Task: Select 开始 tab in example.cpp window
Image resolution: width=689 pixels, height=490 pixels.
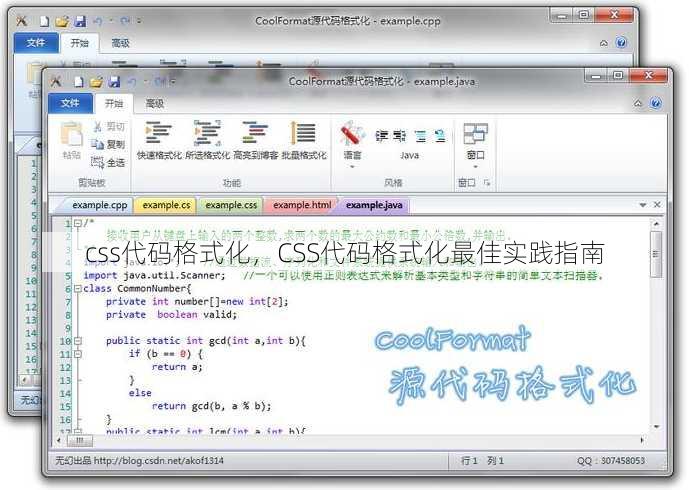Action: [x=80, y=43]
